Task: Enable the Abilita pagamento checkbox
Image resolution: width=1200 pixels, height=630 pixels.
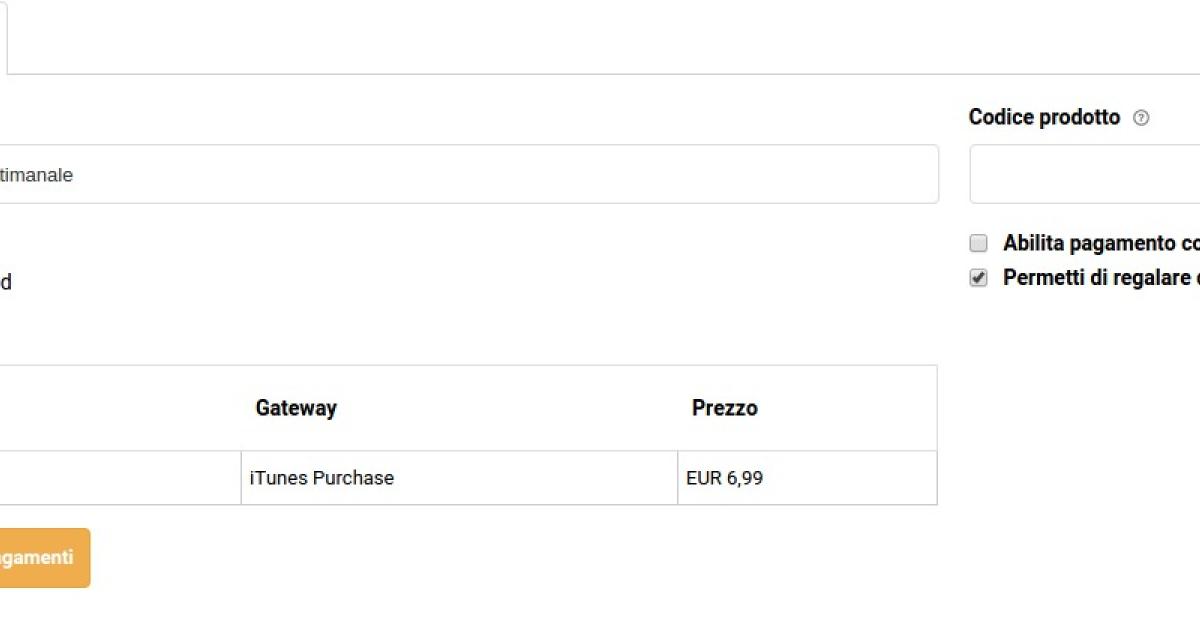Action: coord(979,243)
